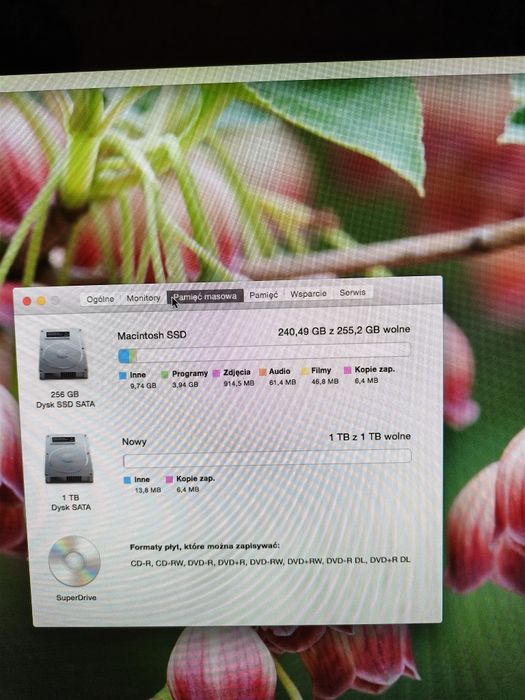The height and width of the screenshot is (700, 525).
Task: Go to the Serwis tab
Action: (x=352, y=292)
